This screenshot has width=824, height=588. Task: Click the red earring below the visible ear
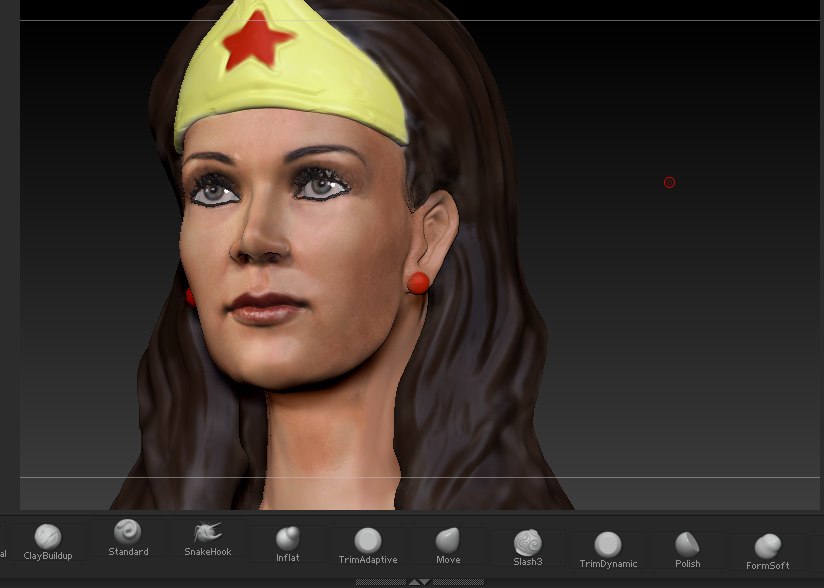[418, 282]
